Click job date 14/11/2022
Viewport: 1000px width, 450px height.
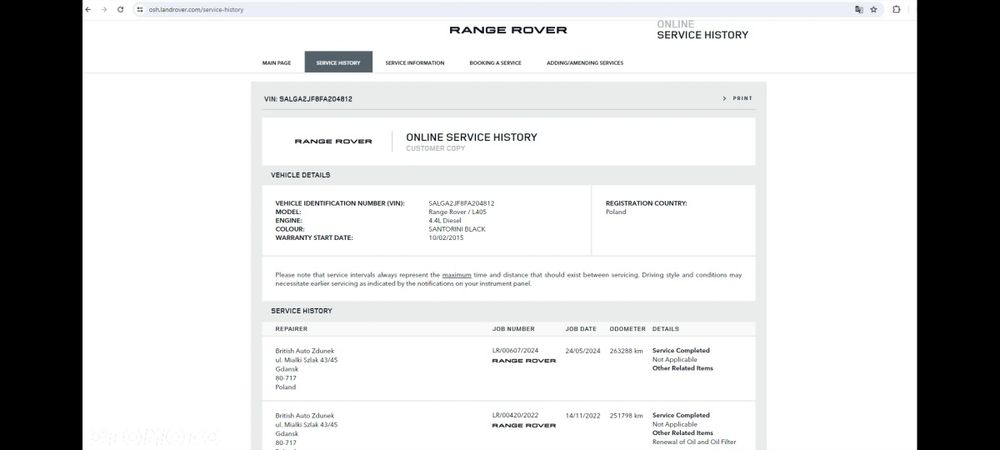(x=582, y=416)
